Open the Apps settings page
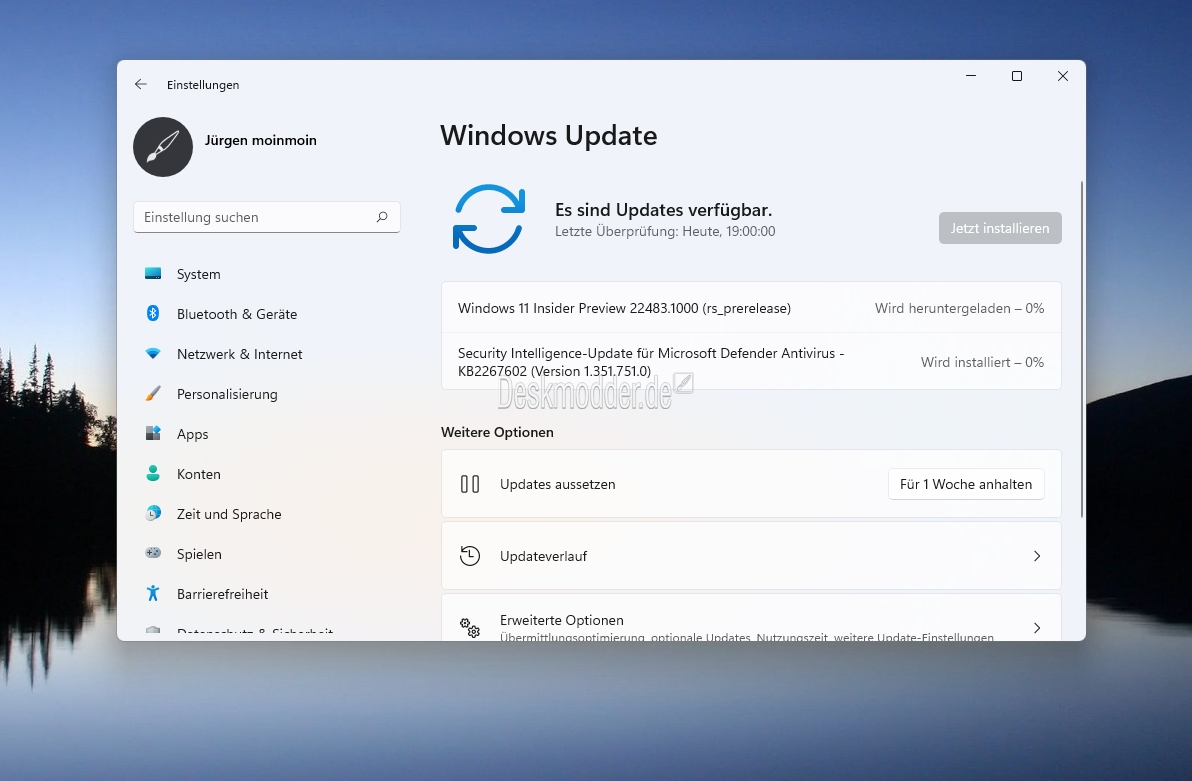 pyautogui.click(x=267, y=433)
